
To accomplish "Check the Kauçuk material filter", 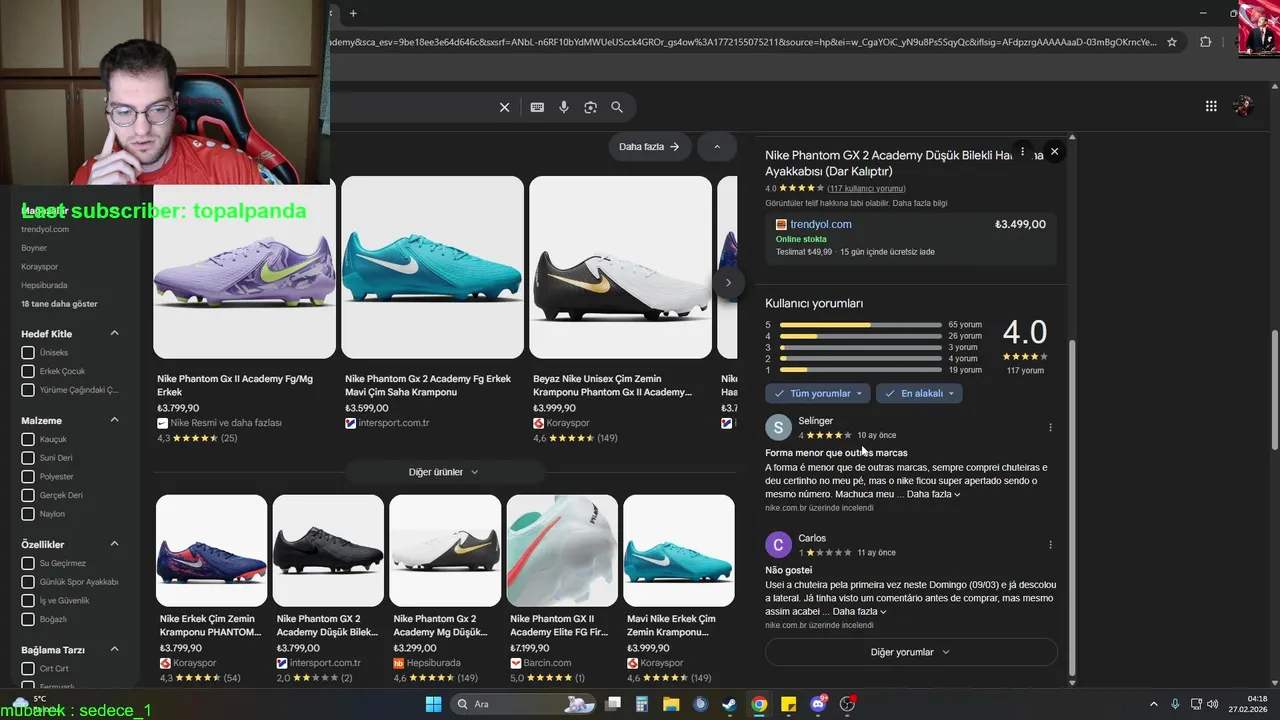I will [28, 439].
